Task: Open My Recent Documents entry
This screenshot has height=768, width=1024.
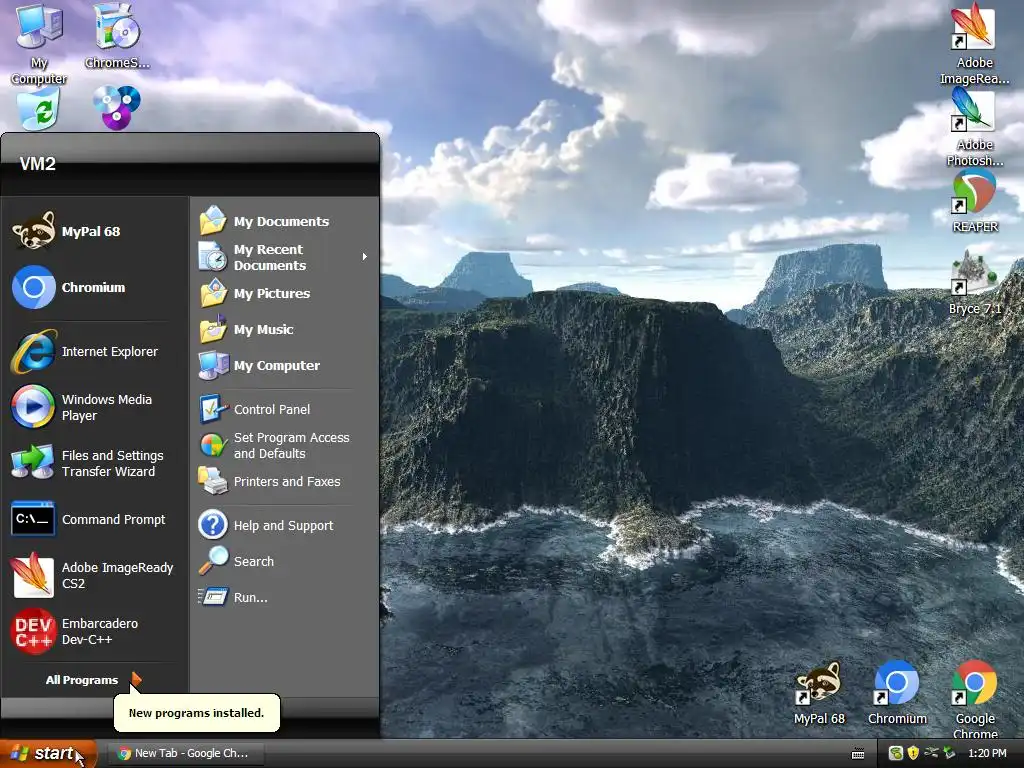Action: [283, 257]
